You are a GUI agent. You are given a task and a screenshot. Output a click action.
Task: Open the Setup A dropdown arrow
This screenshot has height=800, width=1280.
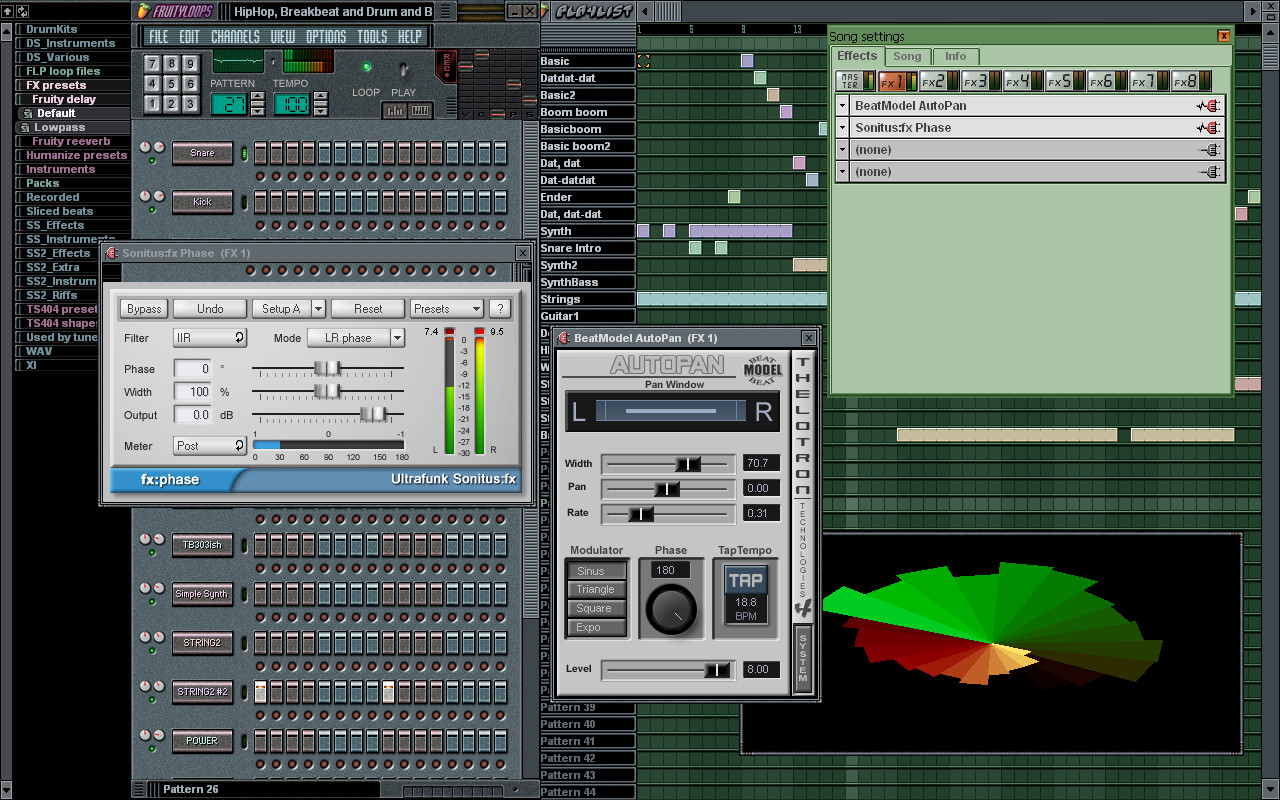click(x=318, y=309)
